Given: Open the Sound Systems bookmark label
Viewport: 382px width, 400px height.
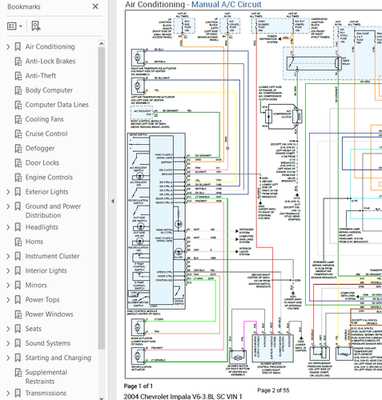Looking at the screenshot, I should [48, 343].
